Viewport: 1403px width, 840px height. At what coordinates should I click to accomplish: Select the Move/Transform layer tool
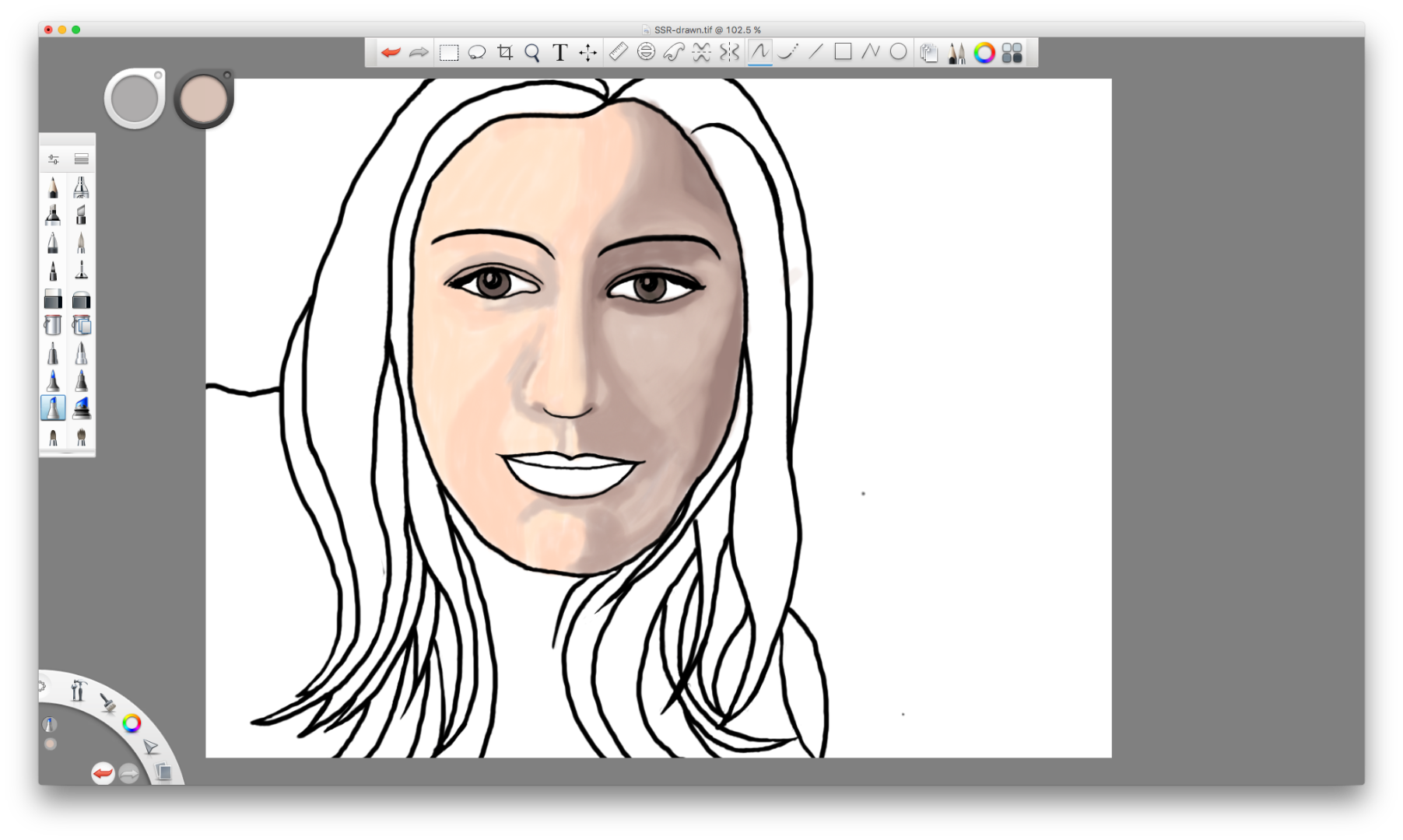coord(588,53)
